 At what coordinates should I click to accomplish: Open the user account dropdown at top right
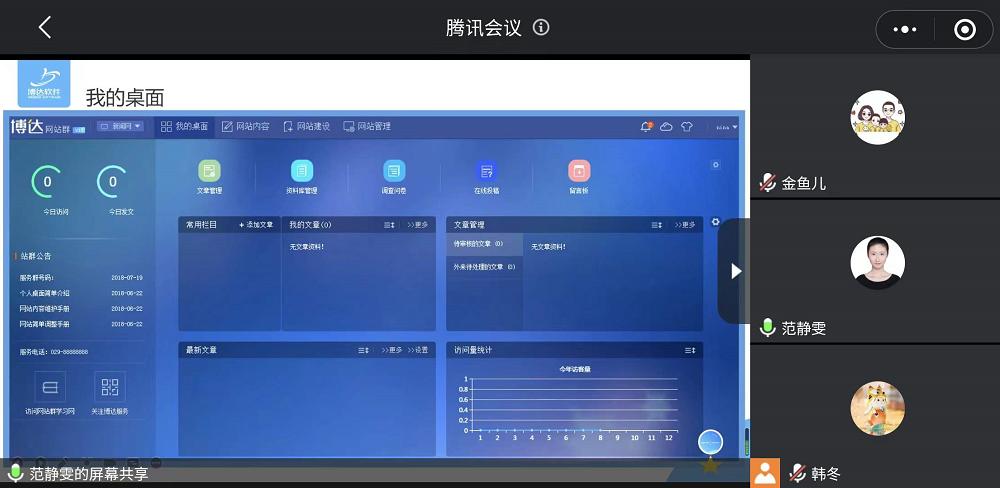(x=726, y=127)
